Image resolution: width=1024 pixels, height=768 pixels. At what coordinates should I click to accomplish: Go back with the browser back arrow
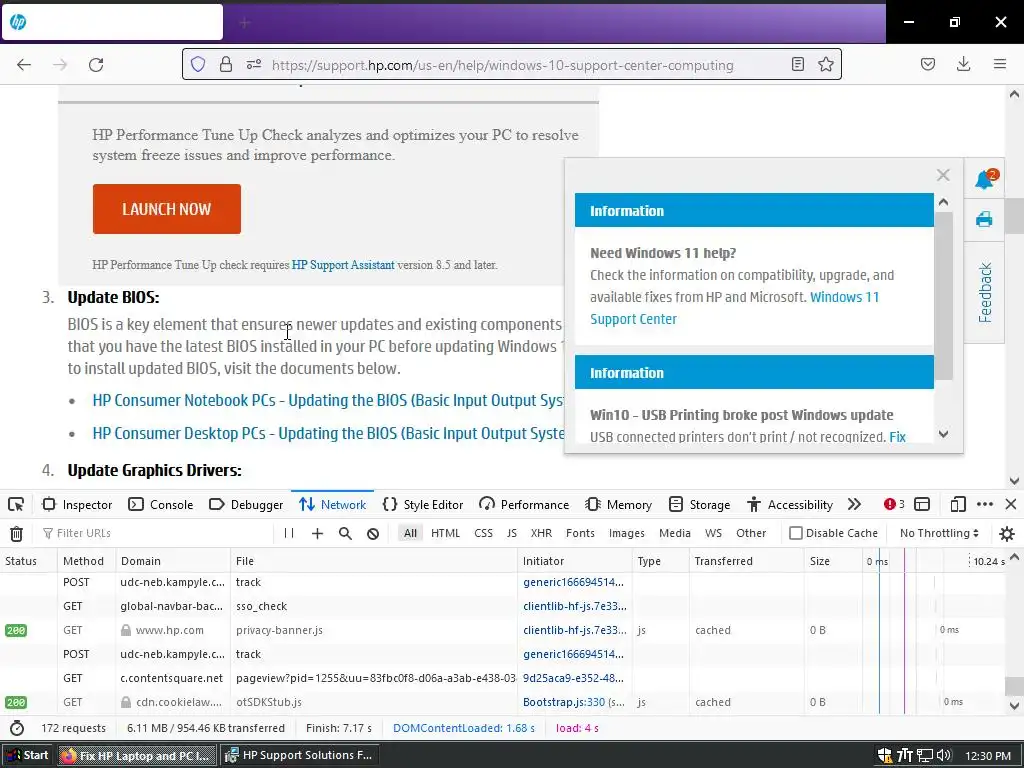pos(24,65)
